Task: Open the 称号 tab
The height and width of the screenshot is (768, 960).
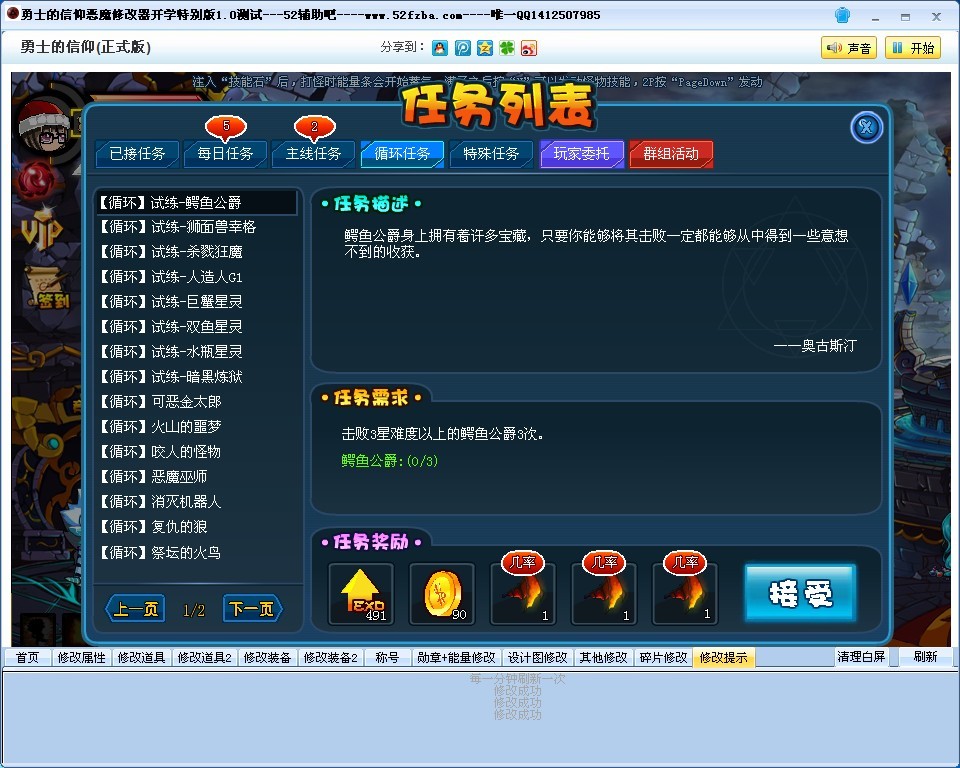Action: pos(387,657)
